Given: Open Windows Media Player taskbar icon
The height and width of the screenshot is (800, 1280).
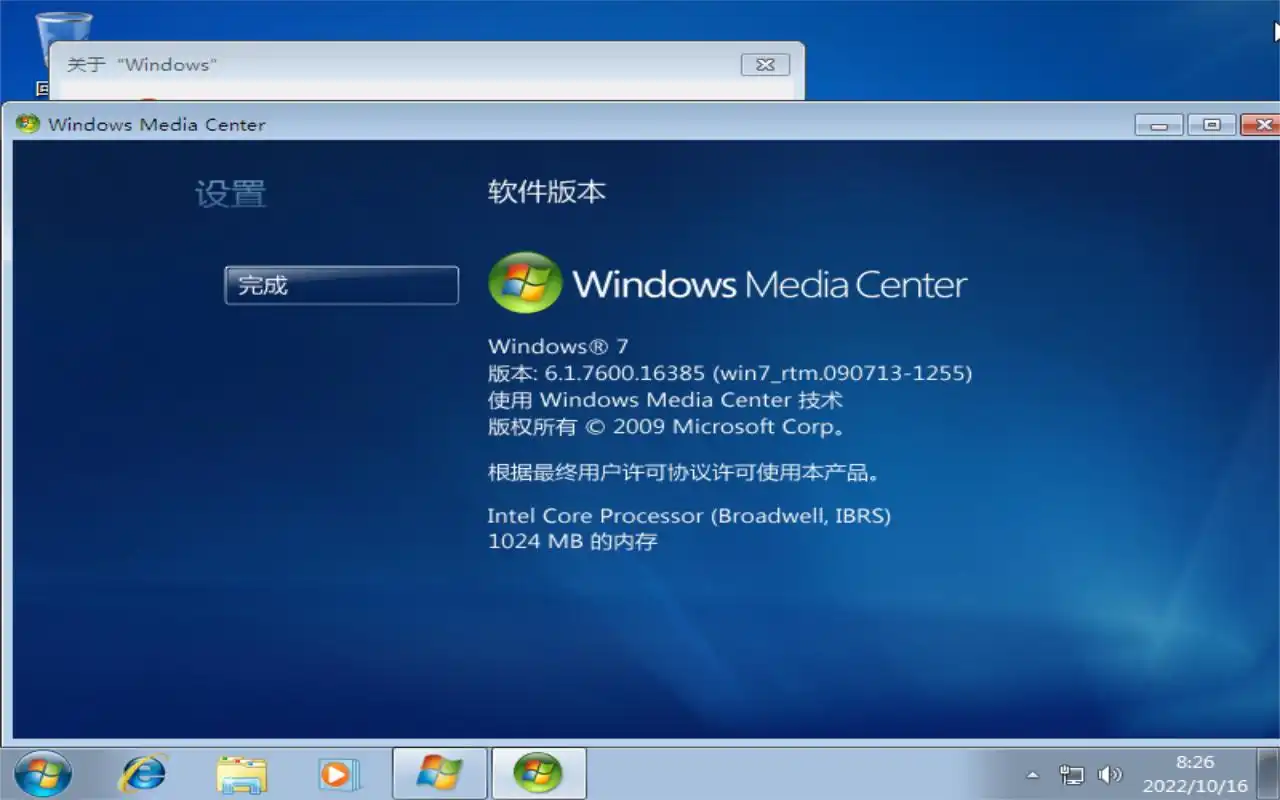Looking at the screenshot, I should 338,774.
